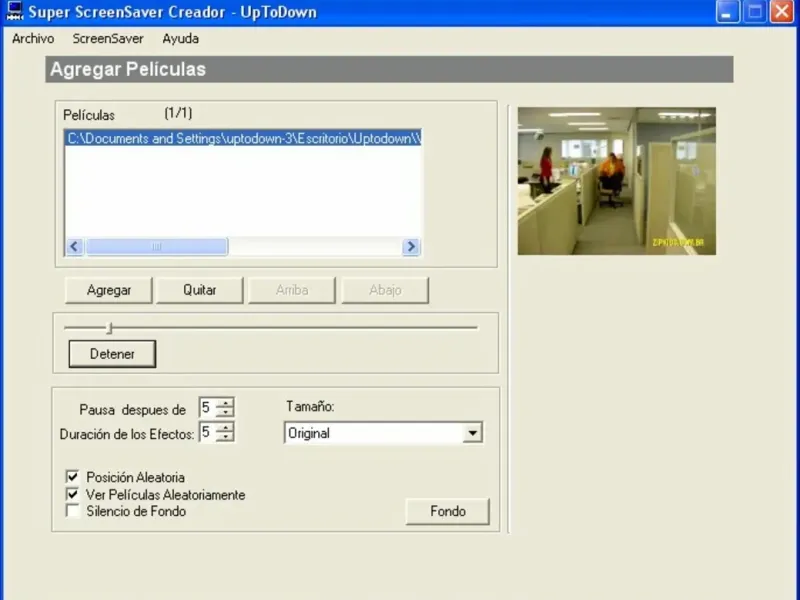Uncheck the Posición Aleatoria checkbox
The image size is (800, 600).
pos(72,477)
